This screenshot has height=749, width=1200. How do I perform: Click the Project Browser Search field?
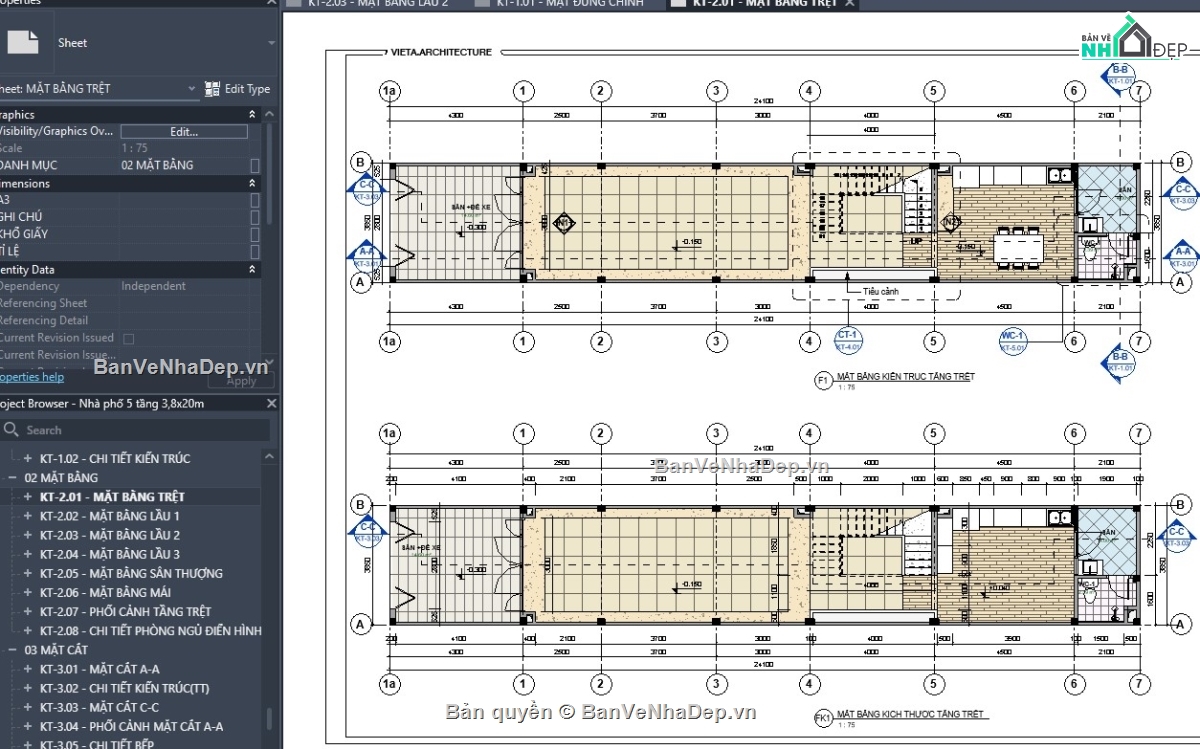click(135, 430)
